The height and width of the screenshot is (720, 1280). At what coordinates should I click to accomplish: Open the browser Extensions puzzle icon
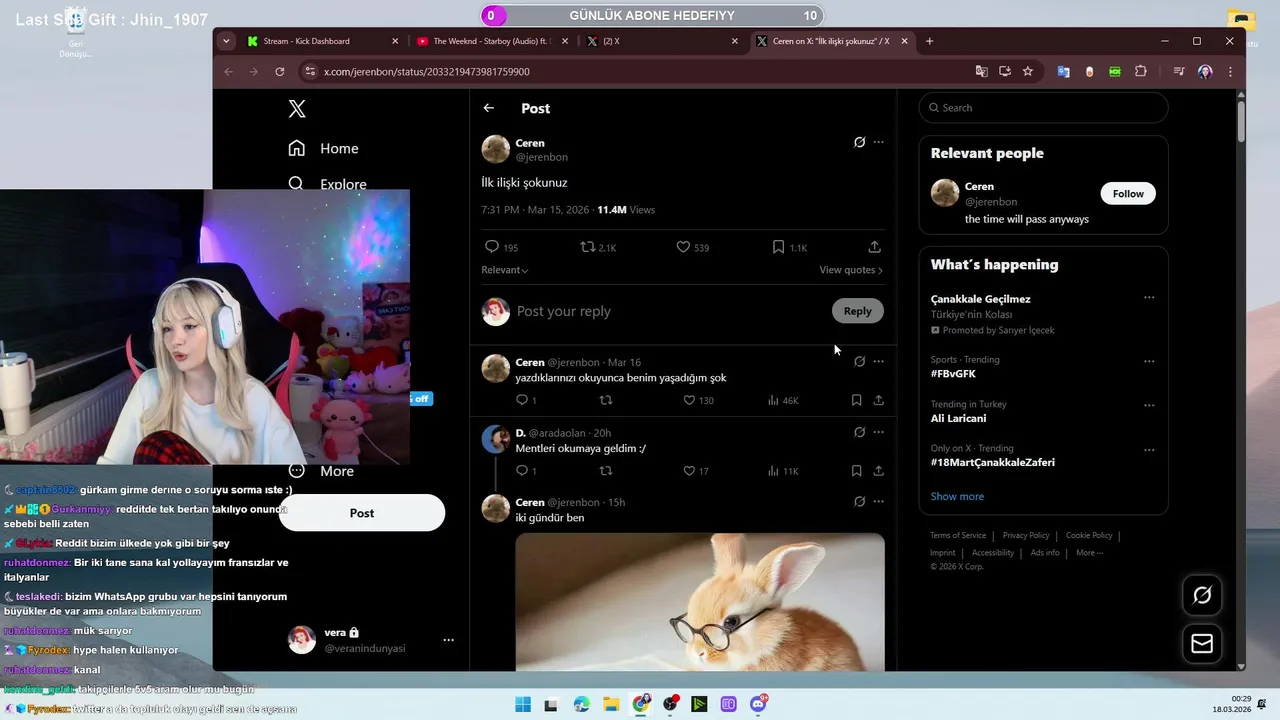point(1140,72)
